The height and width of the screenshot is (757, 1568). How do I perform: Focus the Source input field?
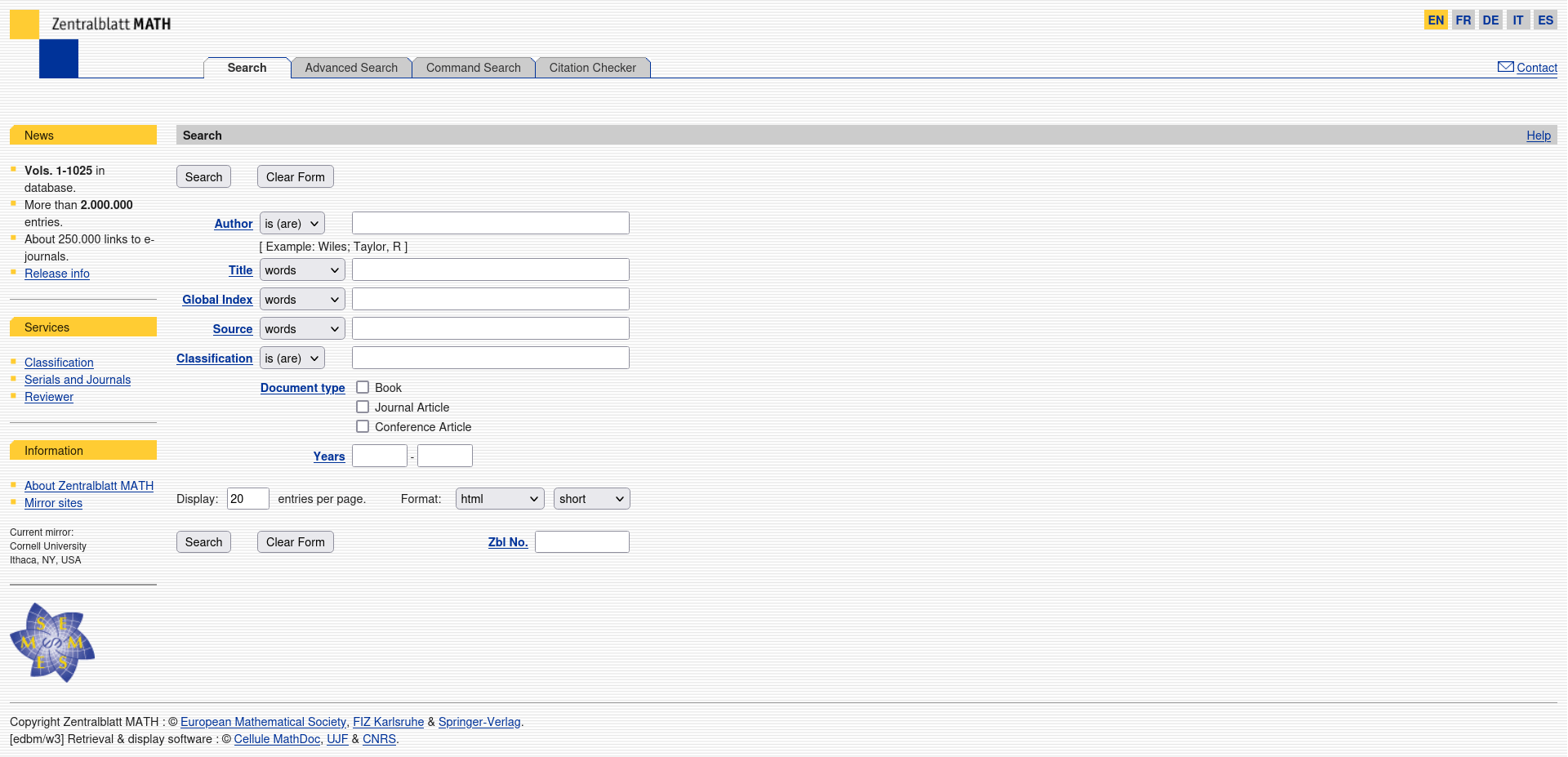point(491,328)
